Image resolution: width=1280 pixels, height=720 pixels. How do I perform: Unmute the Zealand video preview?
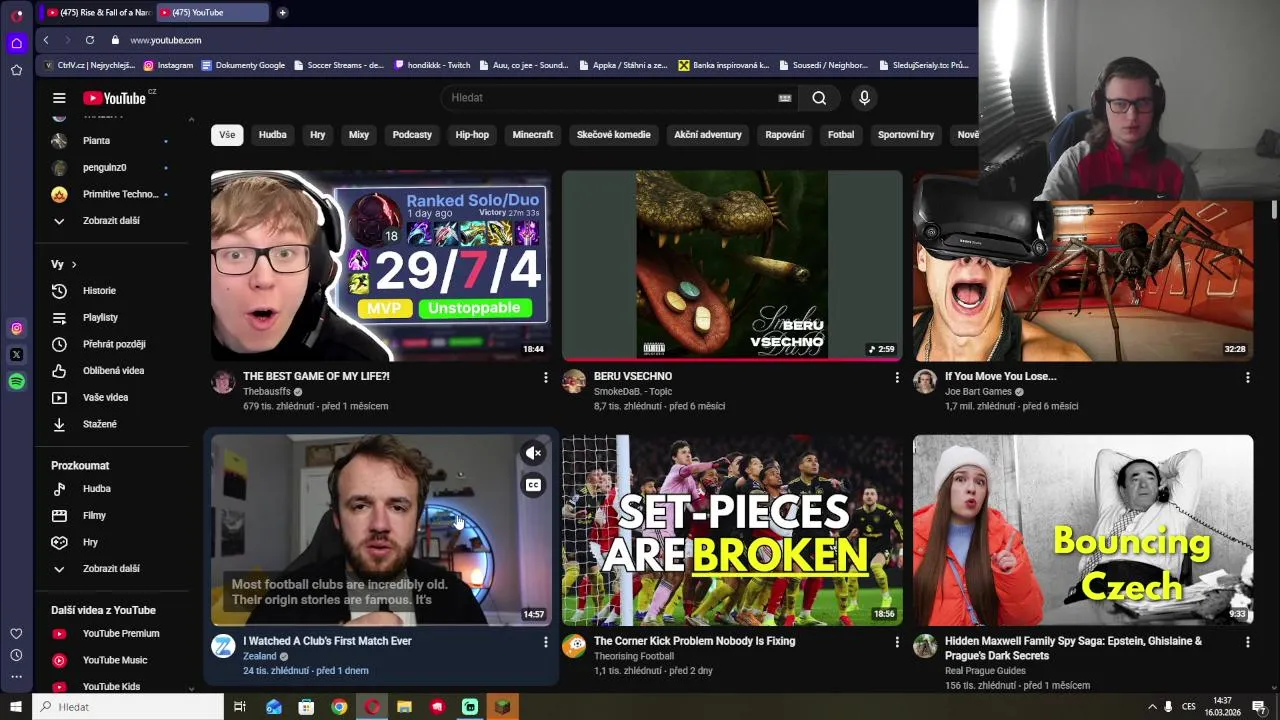click(x=533, y=453)
